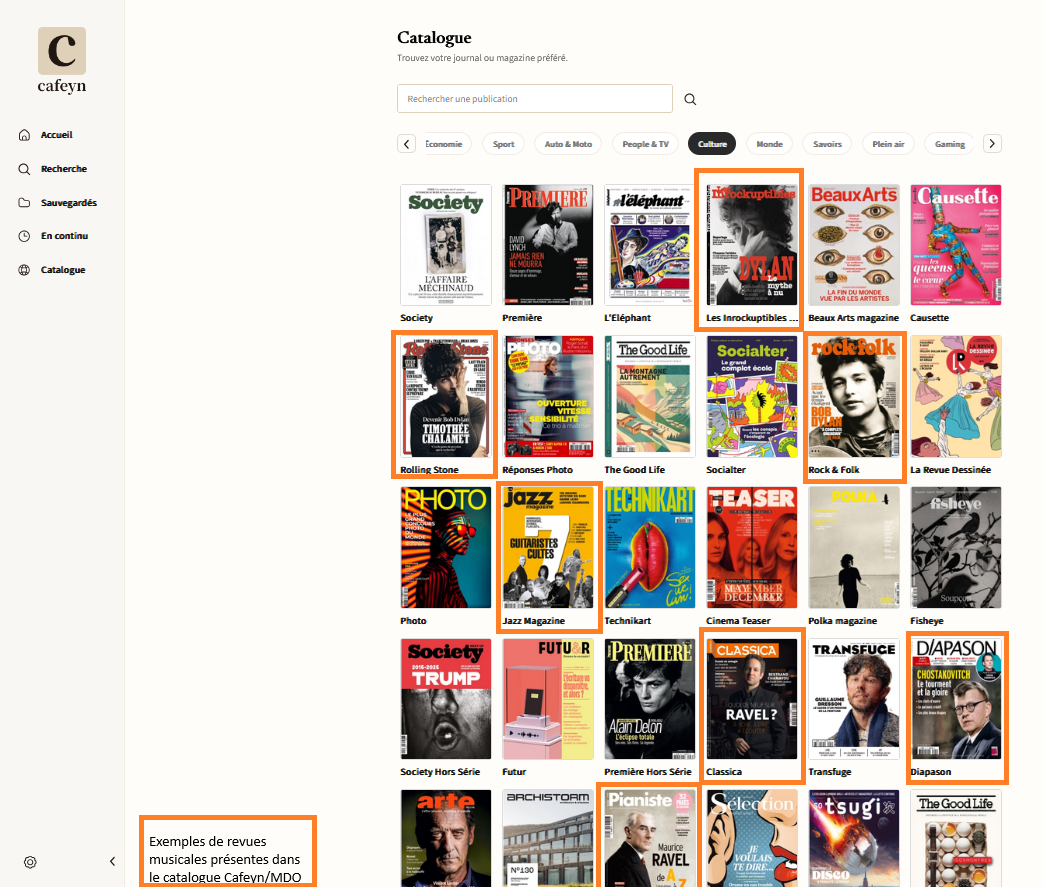The height and width of the screenshot is (887, 1044).
Task: Open Catalogue in sidebar
Action: pyautogui.click(x=63, y=270)
